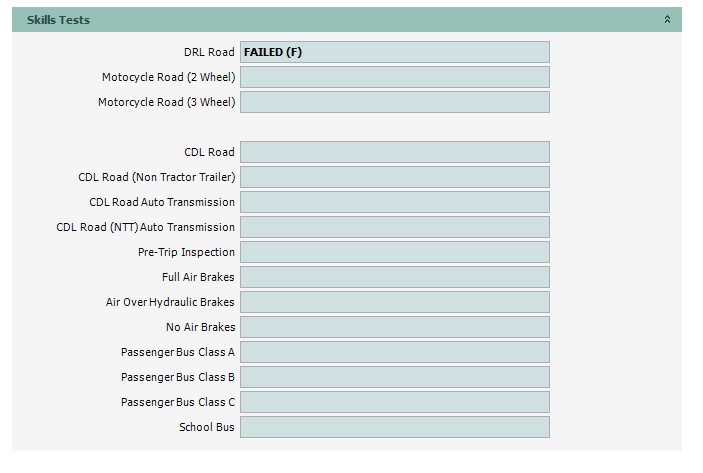Click the School Bus field

point(394,427)
